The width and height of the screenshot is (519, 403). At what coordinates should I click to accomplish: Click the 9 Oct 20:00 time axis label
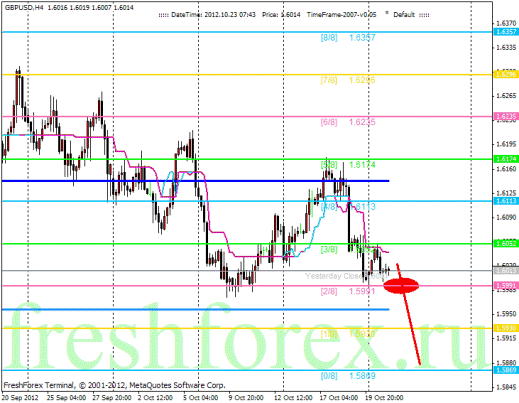pyautogui.click(x=246, y=398)
